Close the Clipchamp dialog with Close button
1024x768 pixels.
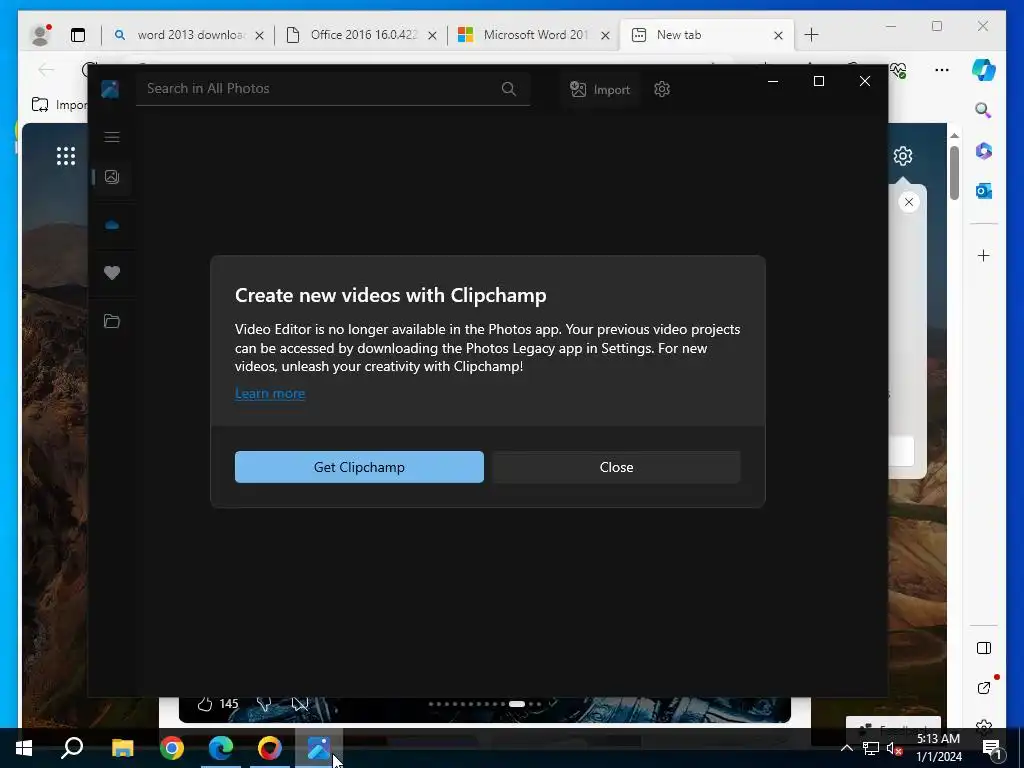[x=616, y=467]
